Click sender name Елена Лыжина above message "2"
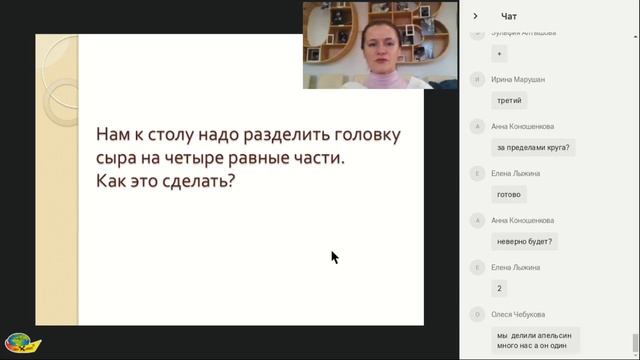This screenshot has width=640, height=360. coord(516,267)
